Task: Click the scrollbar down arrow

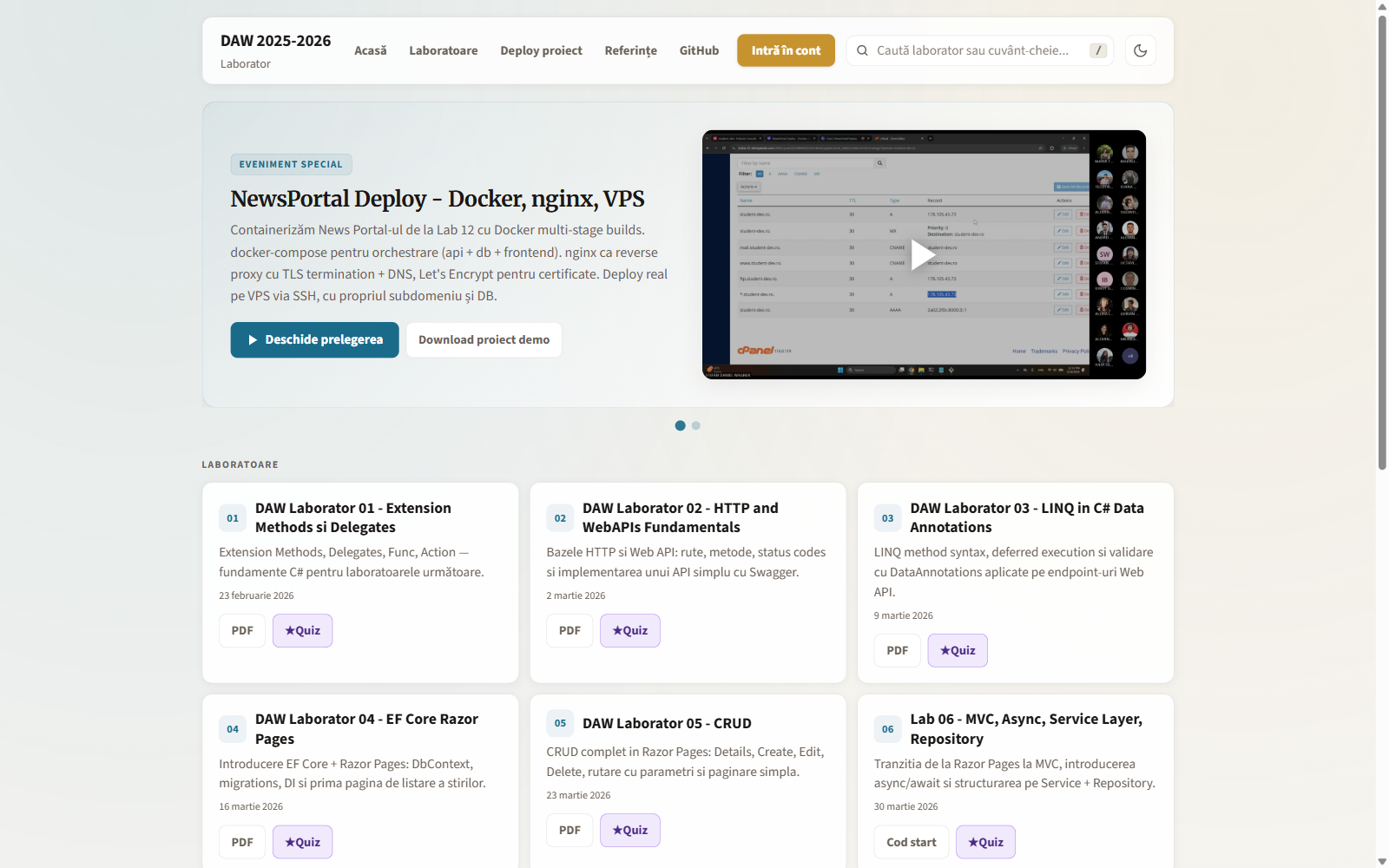Action: [1382, 861]
